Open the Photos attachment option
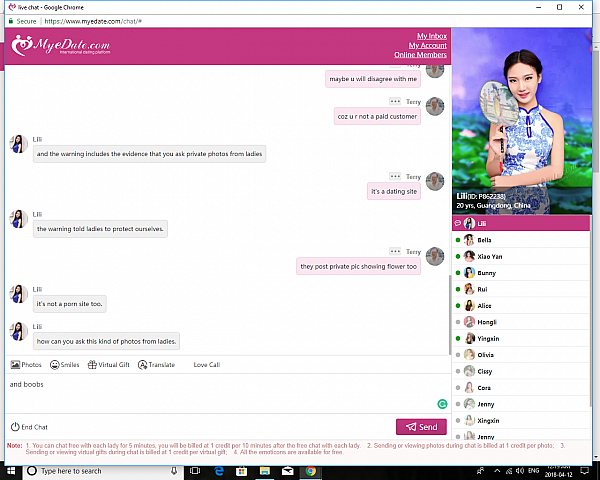Screen dimensions: 600x480 click(x=26, y=365)
